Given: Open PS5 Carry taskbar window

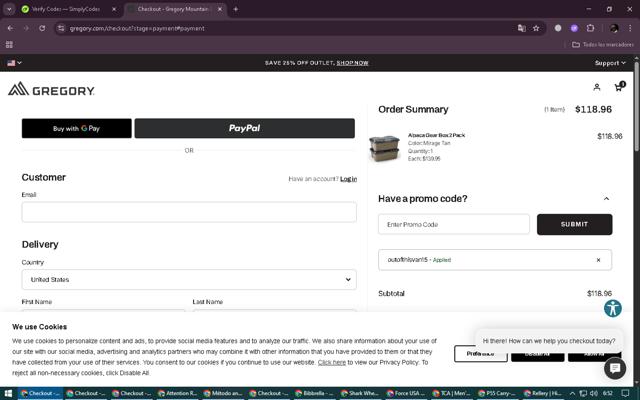Looking at the screenshot, I should coord(497,393).
